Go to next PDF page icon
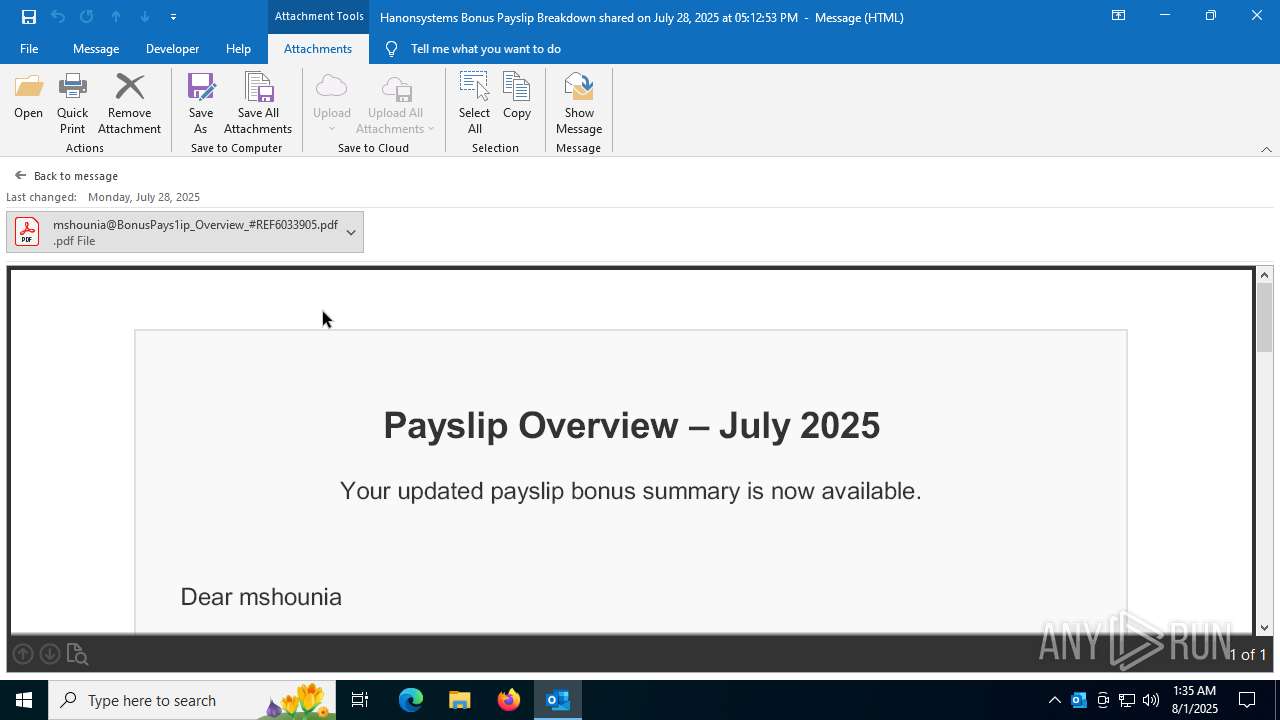 tap(49, 654)
